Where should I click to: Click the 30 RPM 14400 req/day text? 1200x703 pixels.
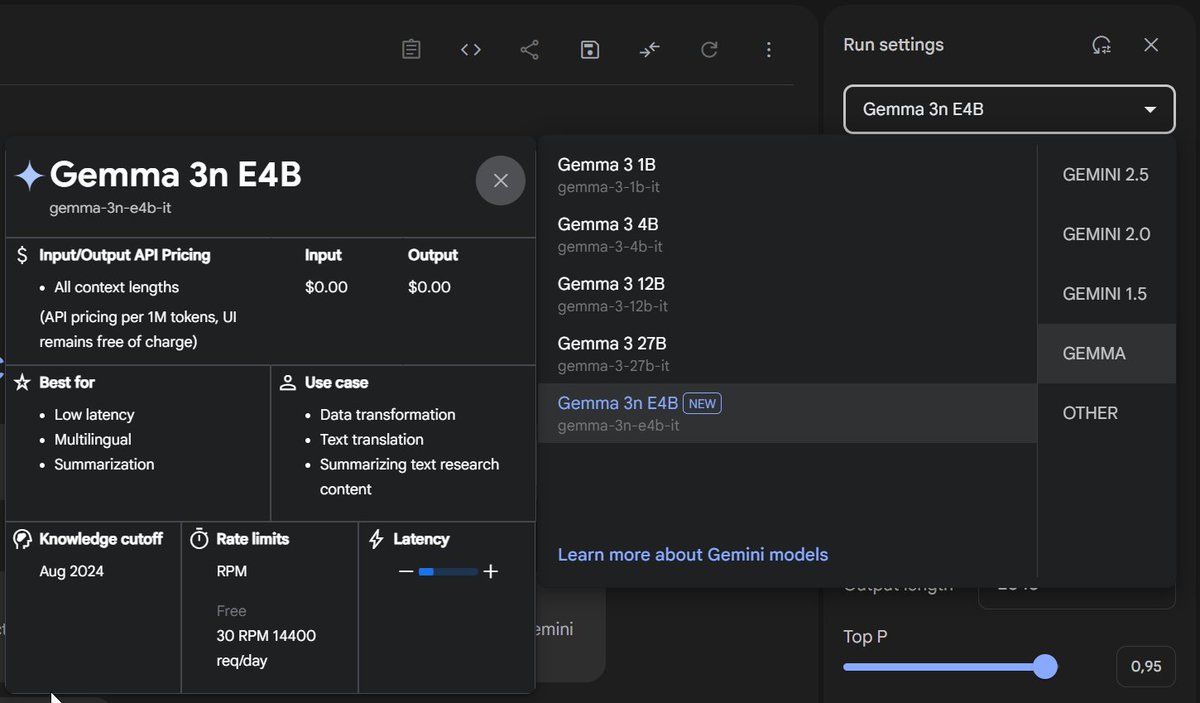(x=266, y=648)
